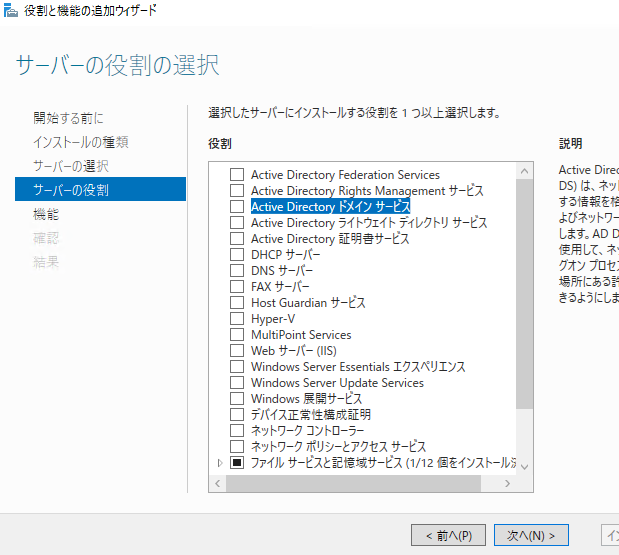
Task: Check Active Directory Federation Services
Action: 237,174
